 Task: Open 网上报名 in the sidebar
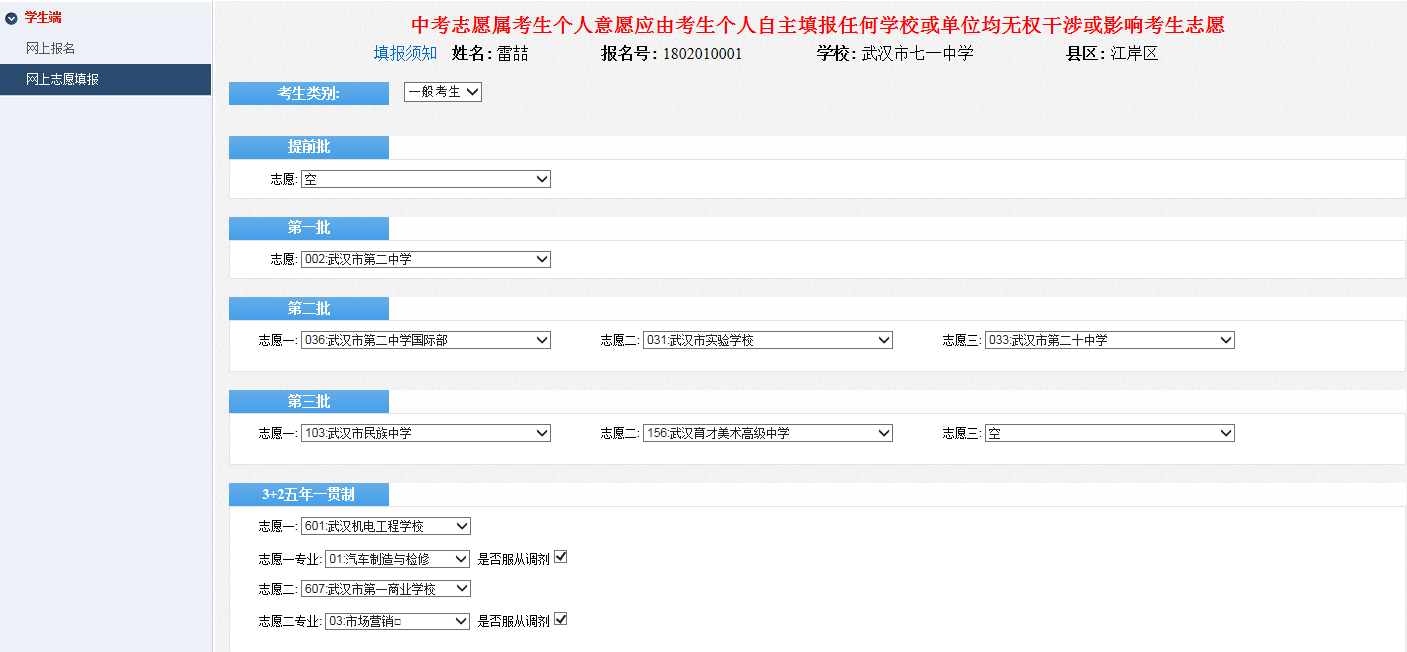pyautogui.click(x=51, y=48)
